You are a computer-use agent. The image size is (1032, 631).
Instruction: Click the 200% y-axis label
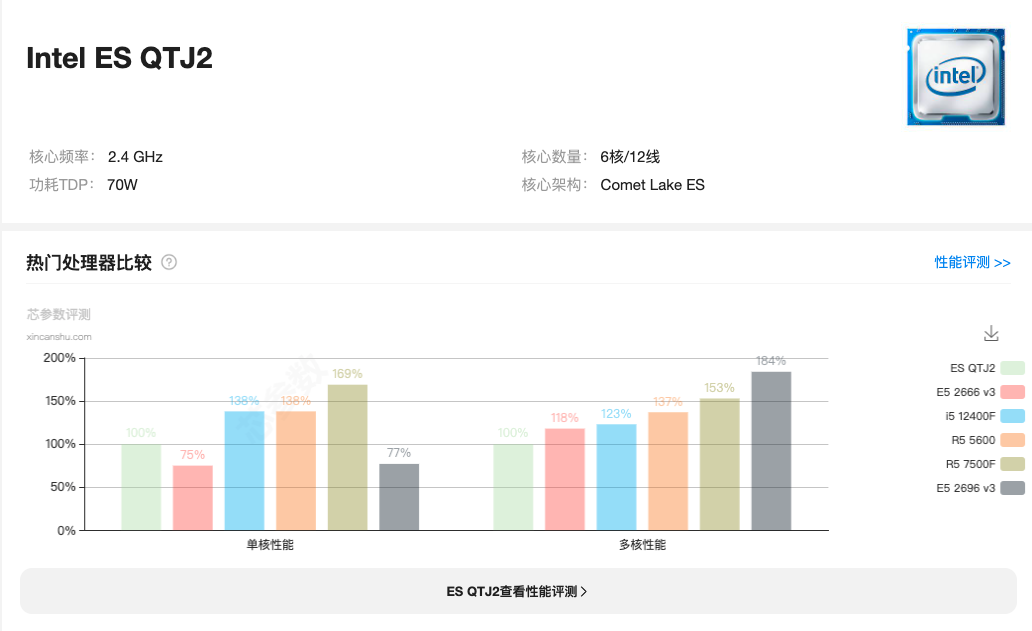(59, 358)
